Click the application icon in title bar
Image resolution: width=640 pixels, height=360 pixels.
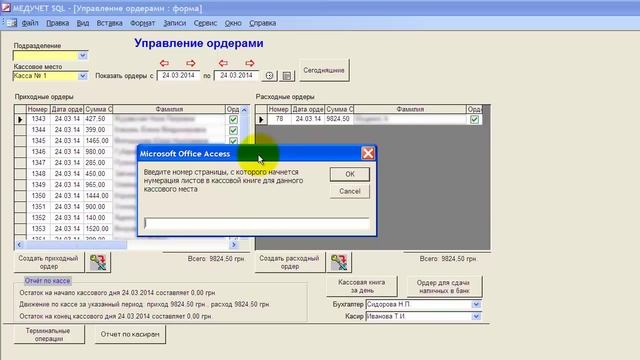click(6, 8)
